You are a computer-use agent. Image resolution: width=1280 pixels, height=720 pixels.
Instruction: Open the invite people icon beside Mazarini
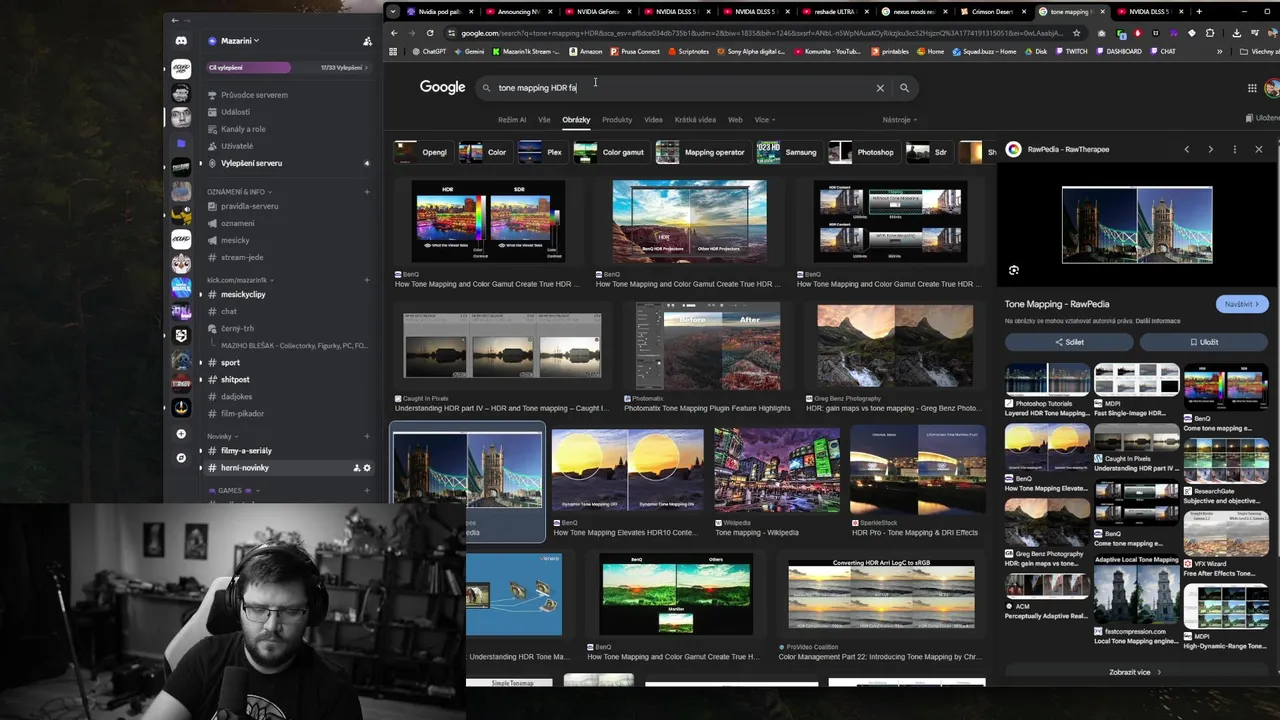(367, 41)
